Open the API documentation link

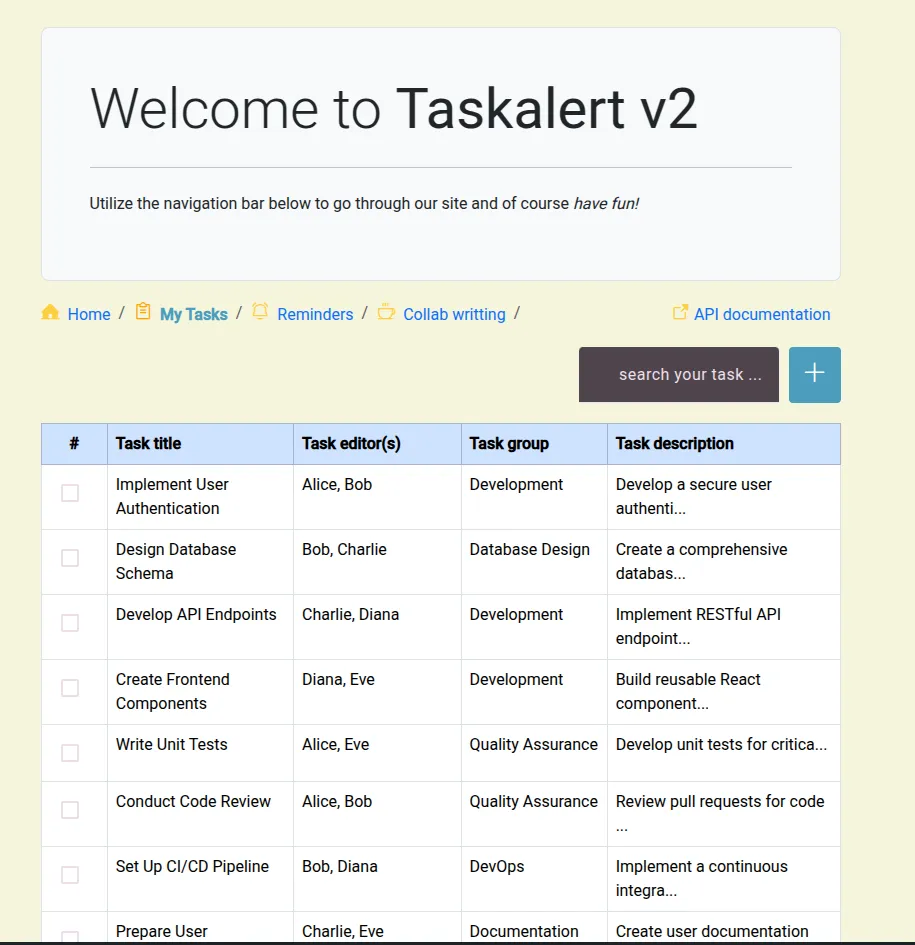click(762, 314)
